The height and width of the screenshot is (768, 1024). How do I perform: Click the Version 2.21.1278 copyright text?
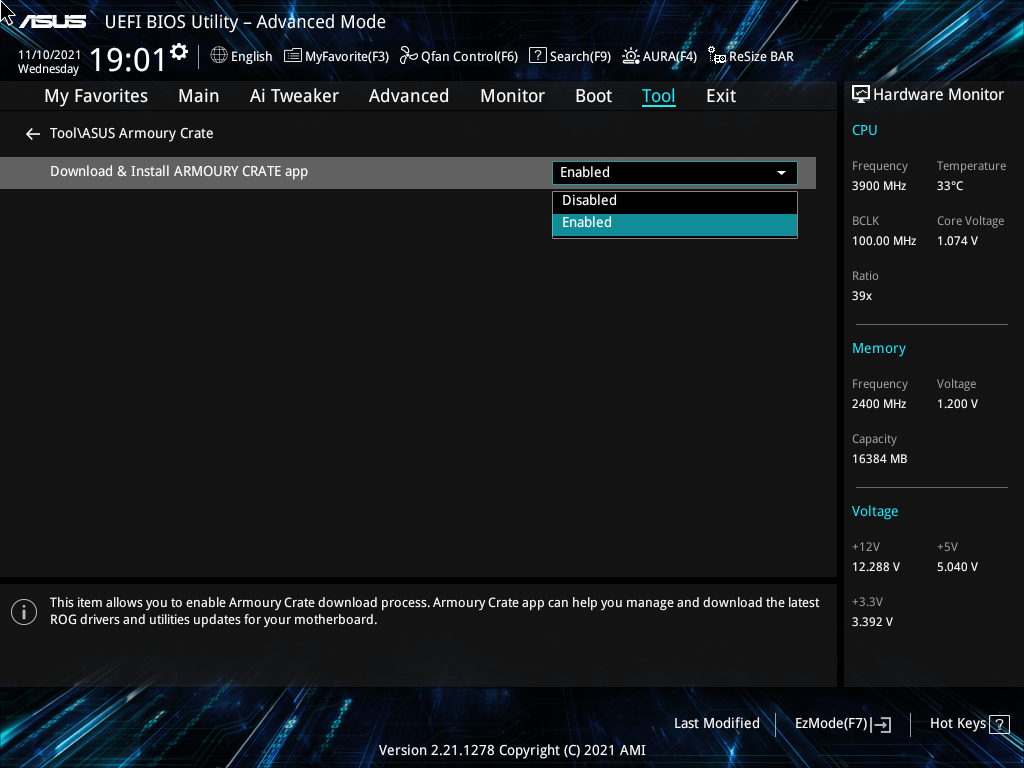click(512, 750)
